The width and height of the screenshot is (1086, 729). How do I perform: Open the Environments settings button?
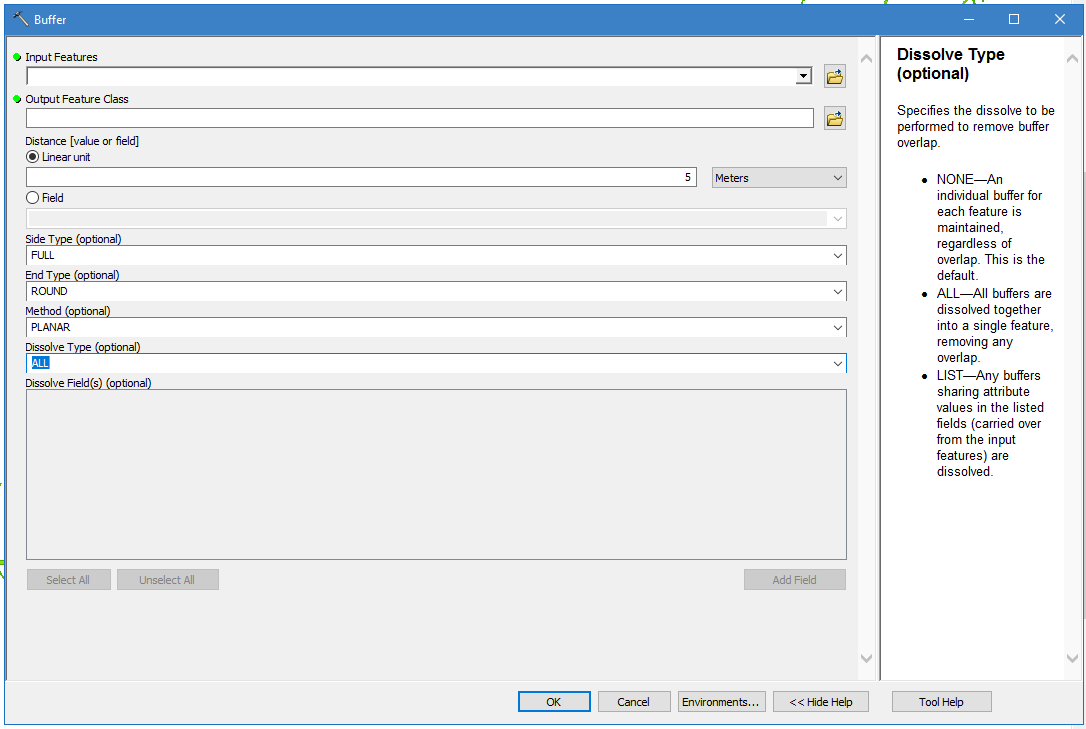(x=721, y=702)
